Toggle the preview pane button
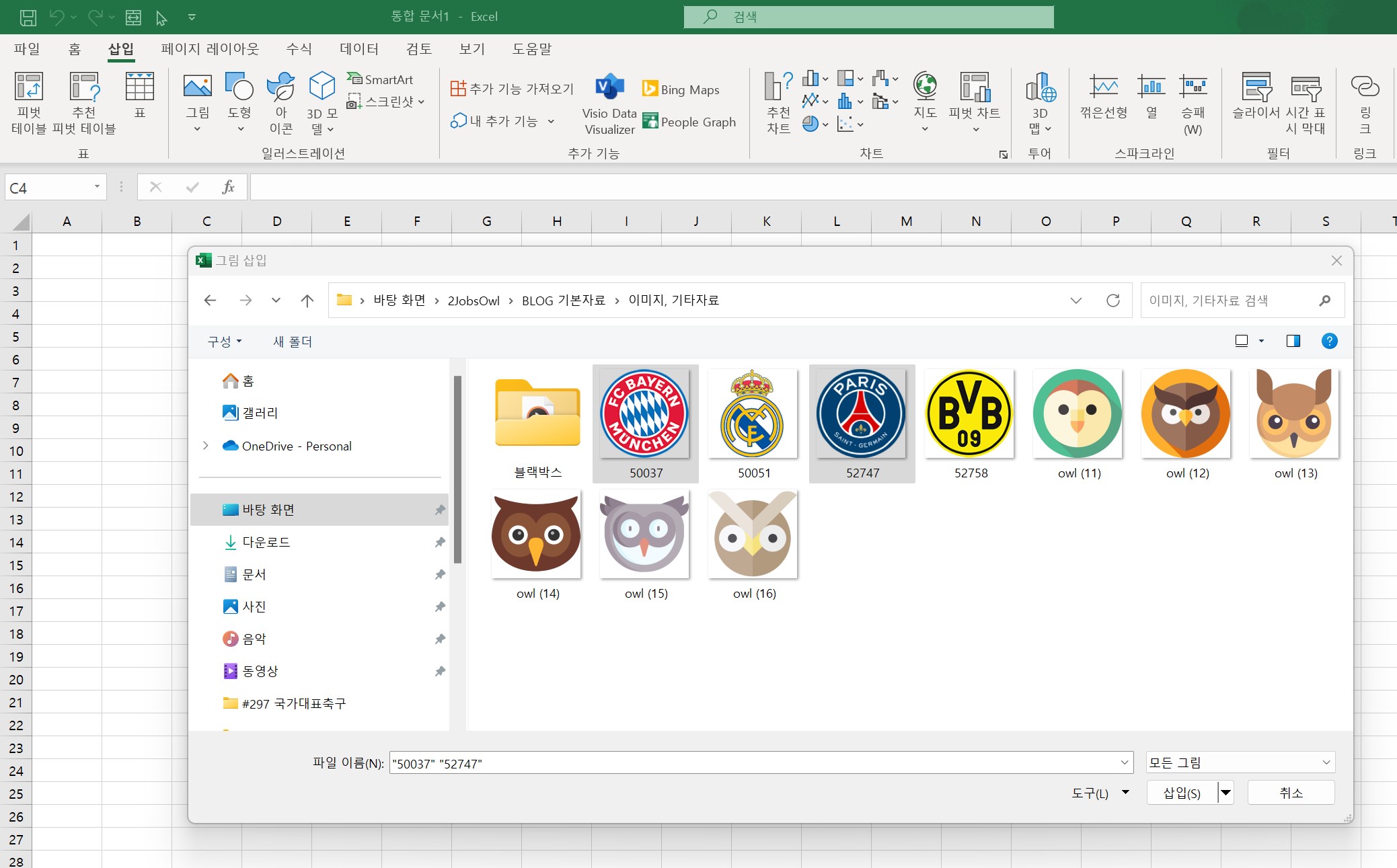 click(1293, 341)
